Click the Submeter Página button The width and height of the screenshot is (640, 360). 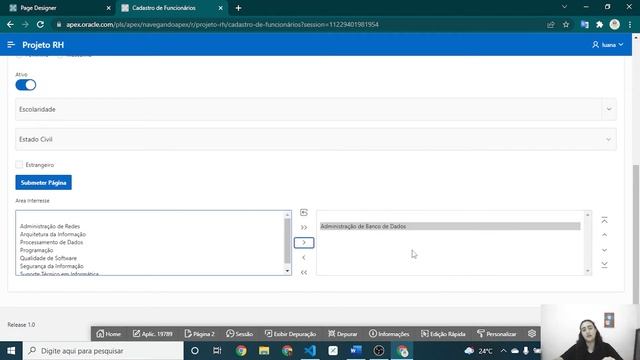point(43,182)
